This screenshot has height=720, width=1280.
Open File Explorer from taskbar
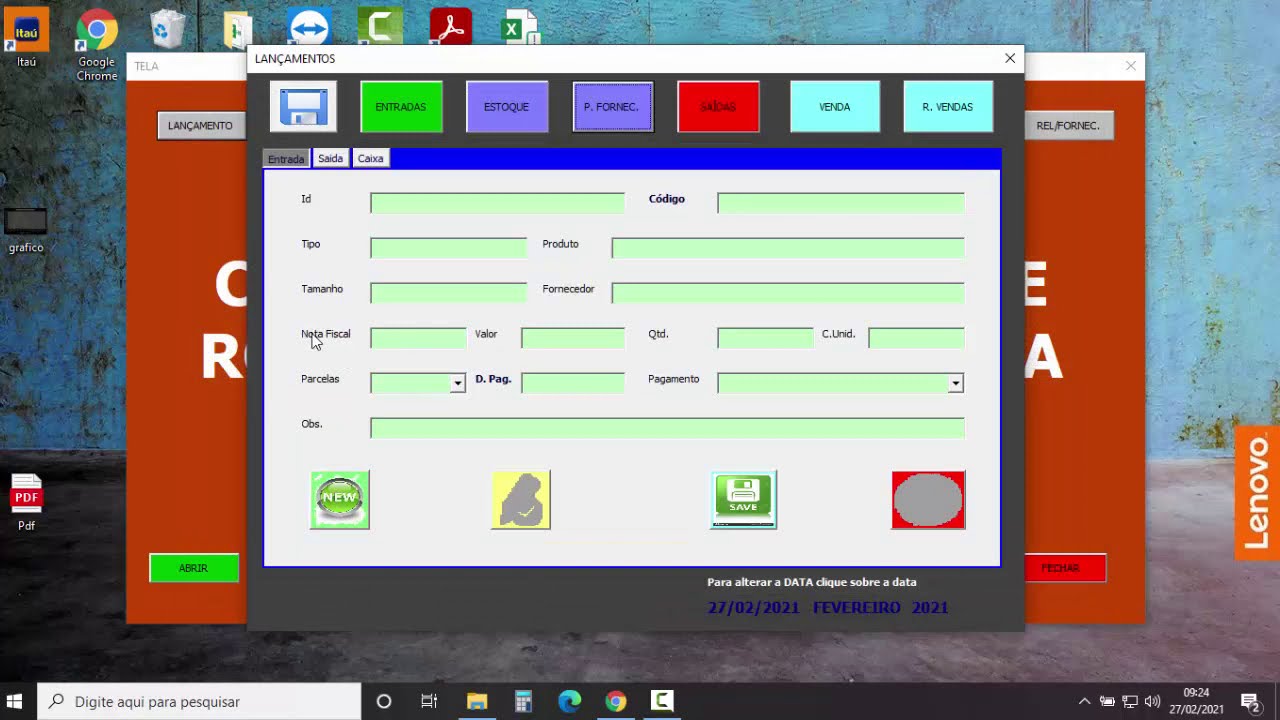click(476, 701)
